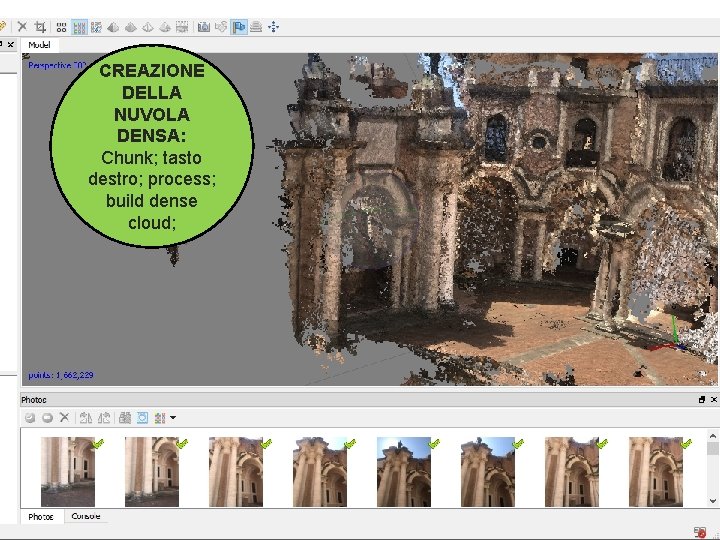The height and width of the screenshot is (540, 720).
Task: Click the Photos tab at bottom
Action: [x=41, y=517]
